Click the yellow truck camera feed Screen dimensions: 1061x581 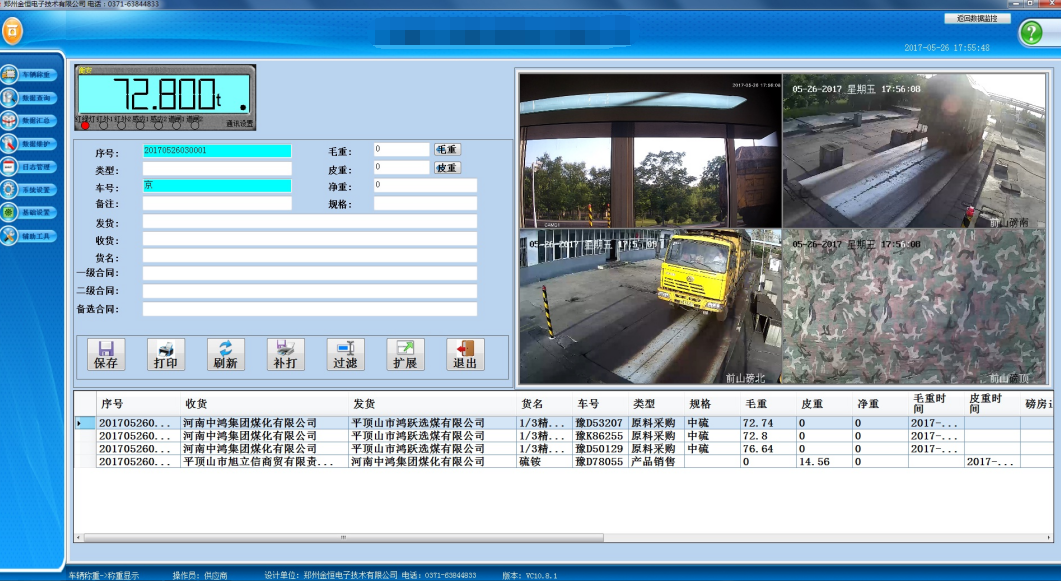[648, 306]
